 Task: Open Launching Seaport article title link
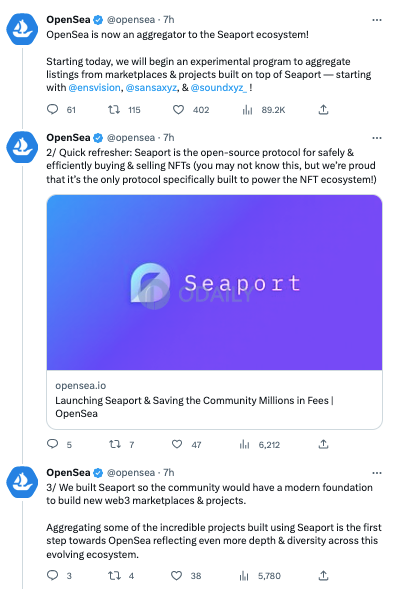pyautogui.click(x=194, y=407)
